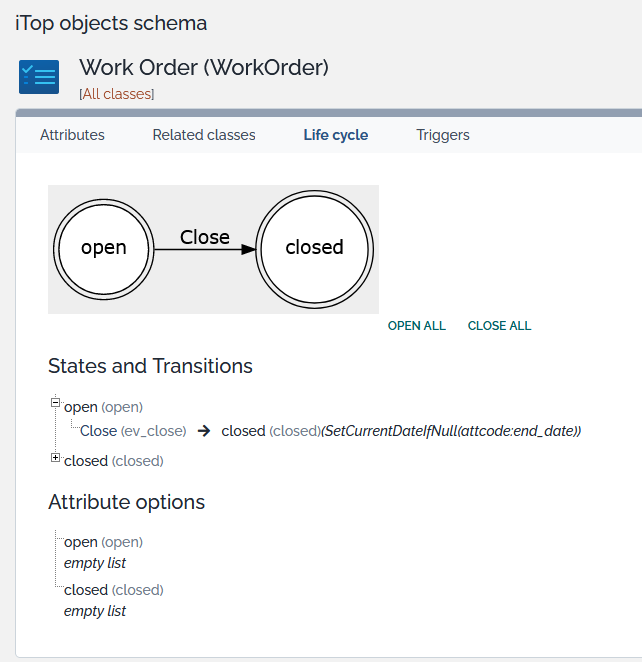Select the Life cycle tab
Viewport: 642px width, 662px height.
(336, 135)
